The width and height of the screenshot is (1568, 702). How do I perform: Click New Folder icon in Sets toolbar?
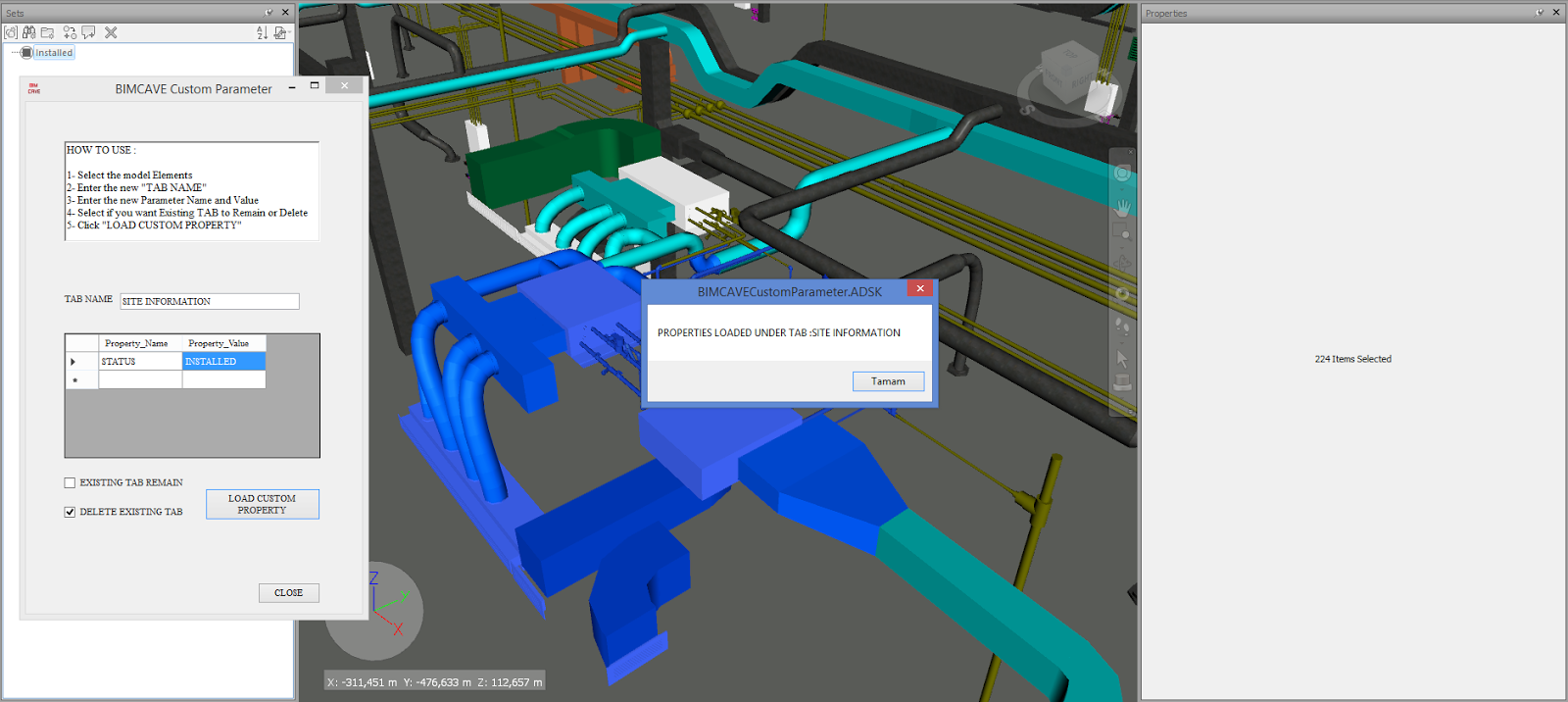point(47,32)
